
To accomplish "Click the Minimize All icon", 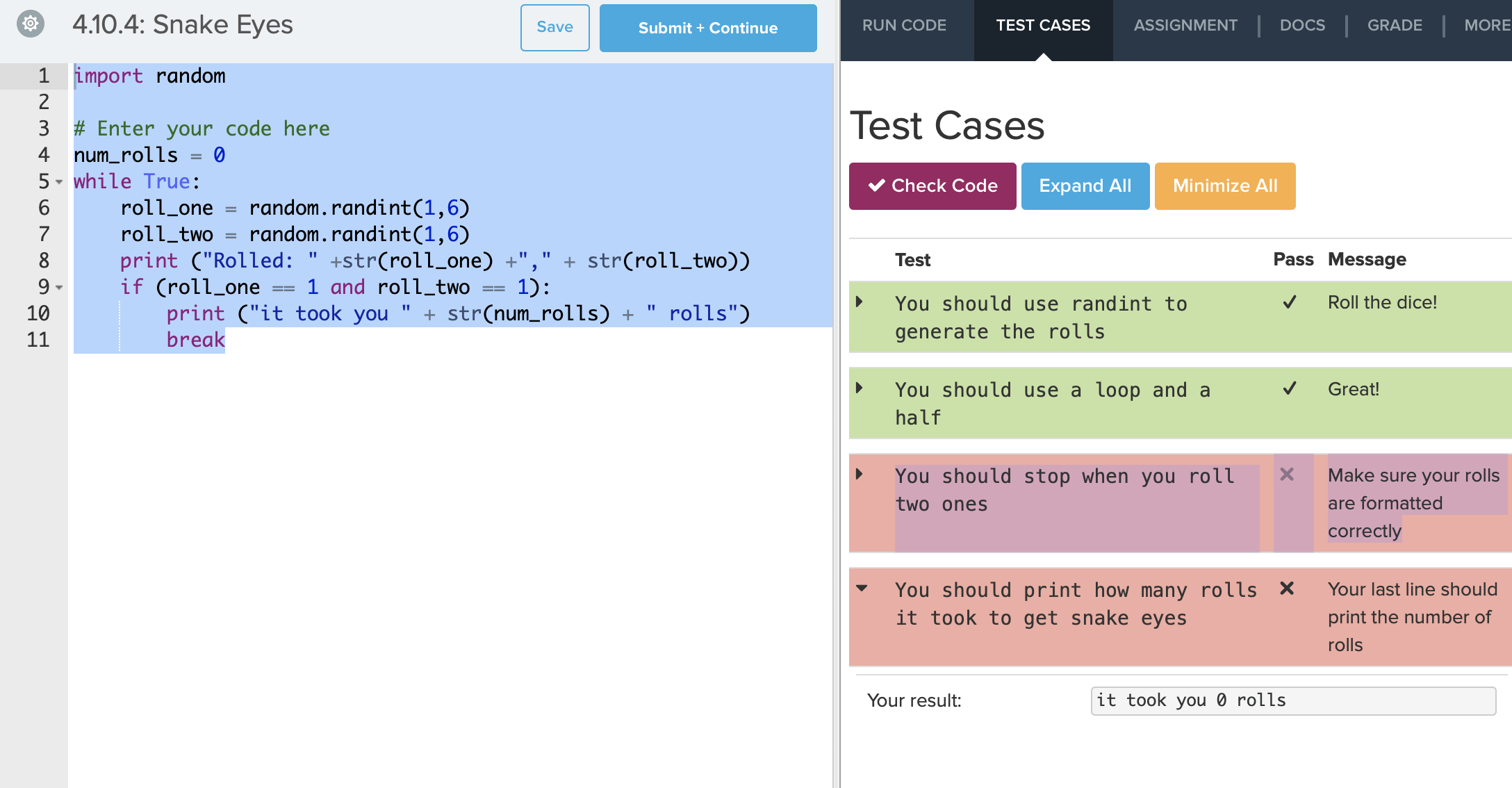I will [x=1225, y=185].
